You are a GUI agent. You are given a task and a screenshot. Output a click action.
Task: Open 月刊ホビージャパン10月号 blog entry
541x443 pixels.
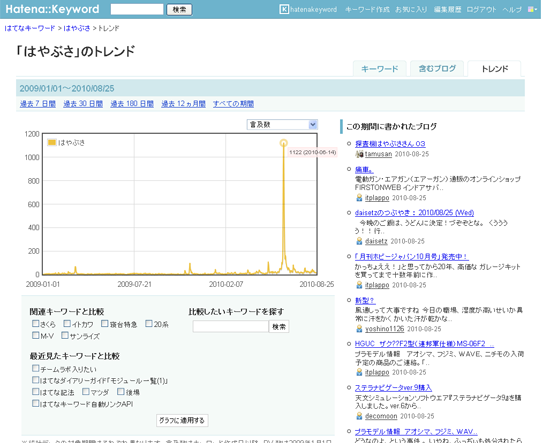click(x=411, y=257)
